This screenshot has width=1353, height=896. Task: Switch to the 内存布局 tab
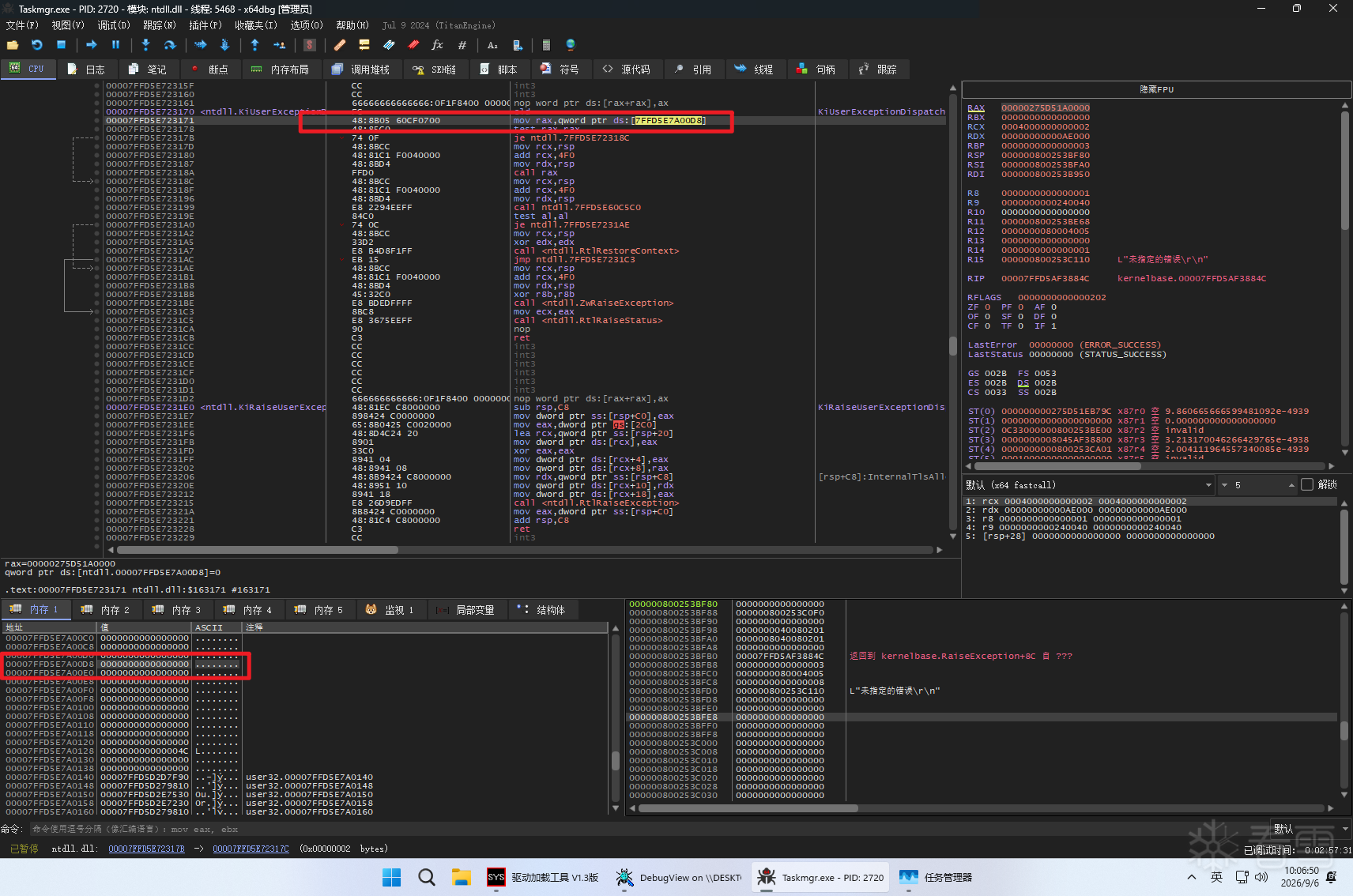(x=280, y=70)
